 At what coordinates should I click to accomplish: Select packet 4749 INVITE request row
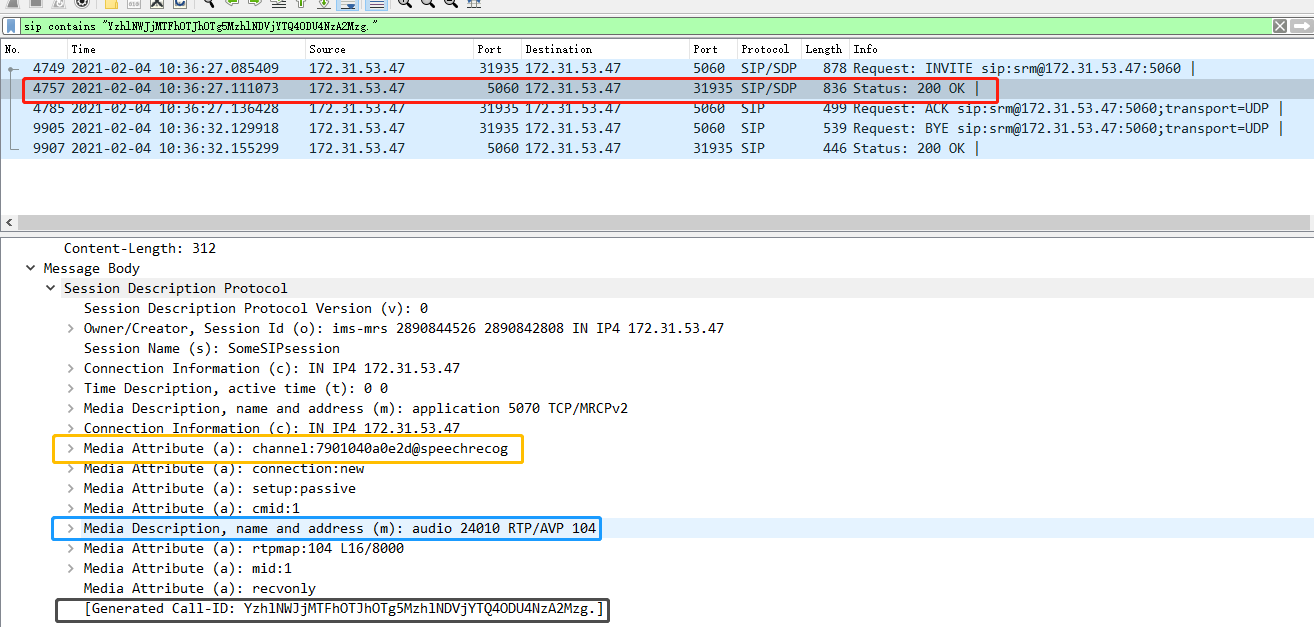(656, 69)
